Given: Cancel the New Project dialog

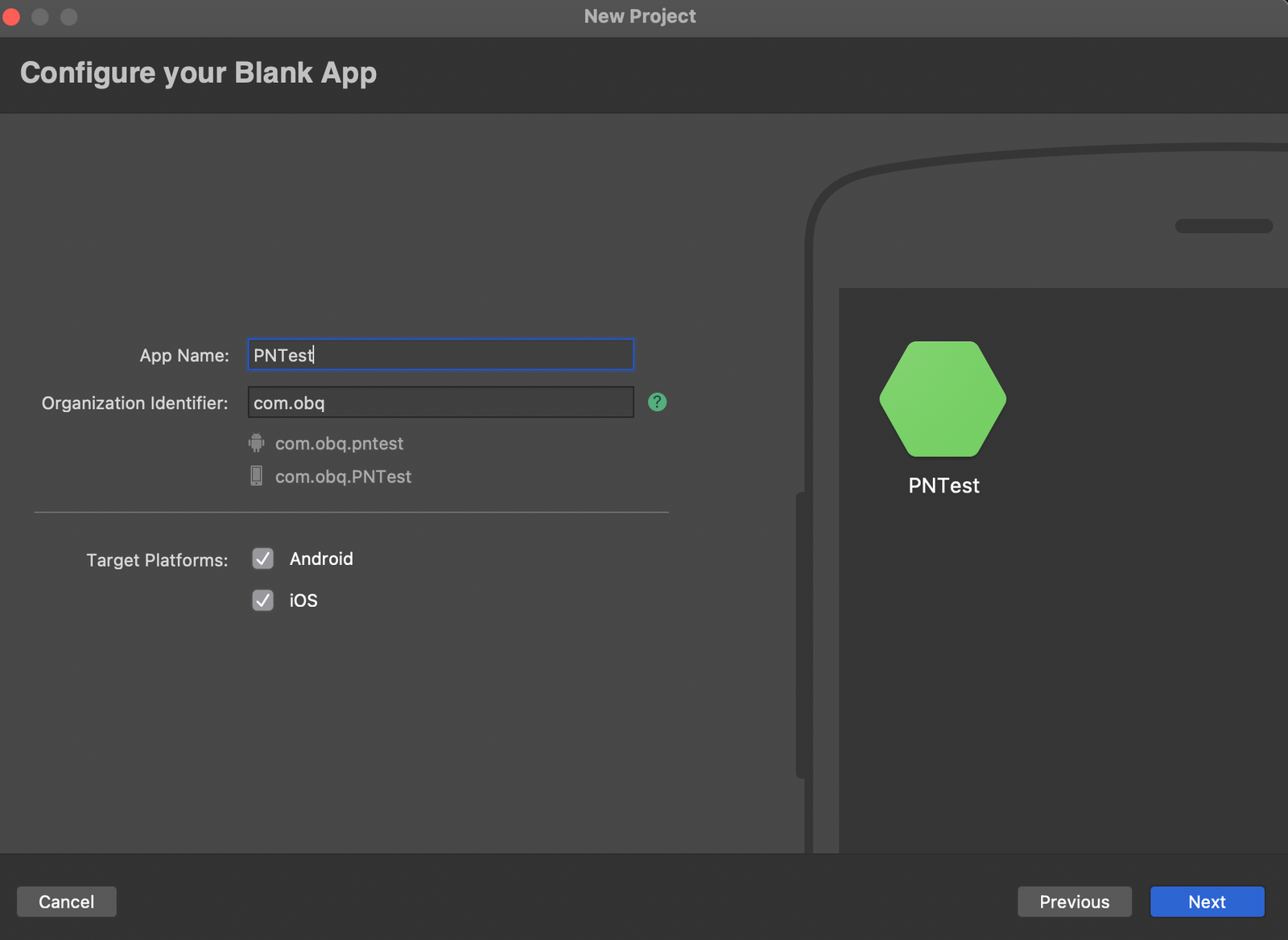Looking at the screenshot, I should (x=66, y=901).
